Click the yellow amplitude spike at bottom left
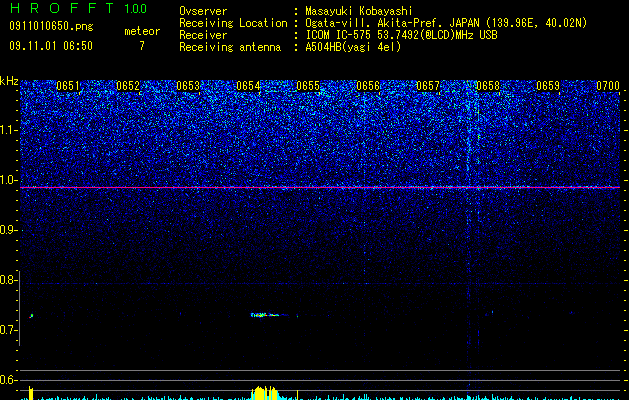Screen dimensions: 629x400 click(x=31, y=393)
